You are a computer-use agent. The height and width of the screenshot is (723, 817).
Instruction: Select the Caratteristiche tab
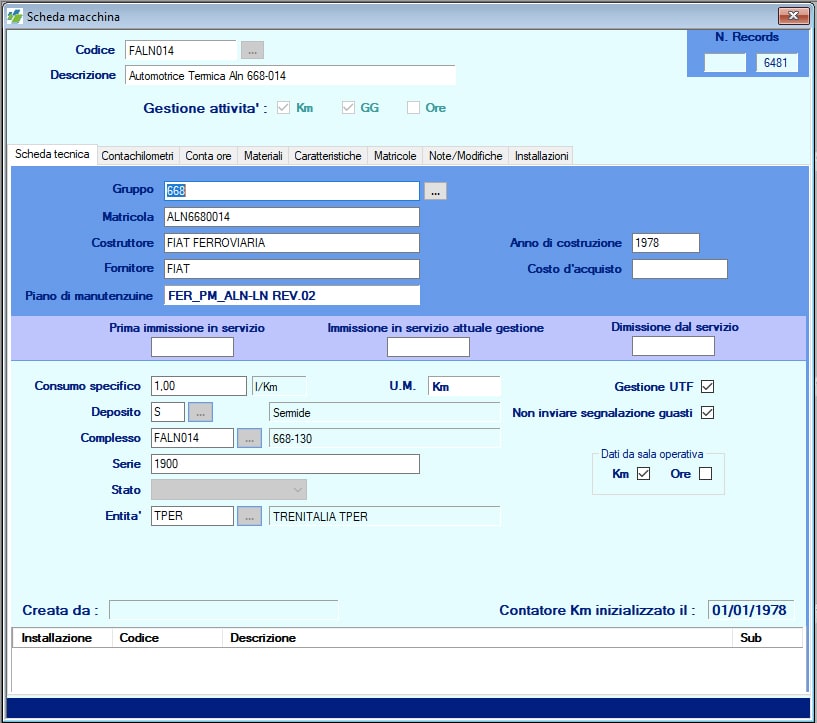click(328, 156)
